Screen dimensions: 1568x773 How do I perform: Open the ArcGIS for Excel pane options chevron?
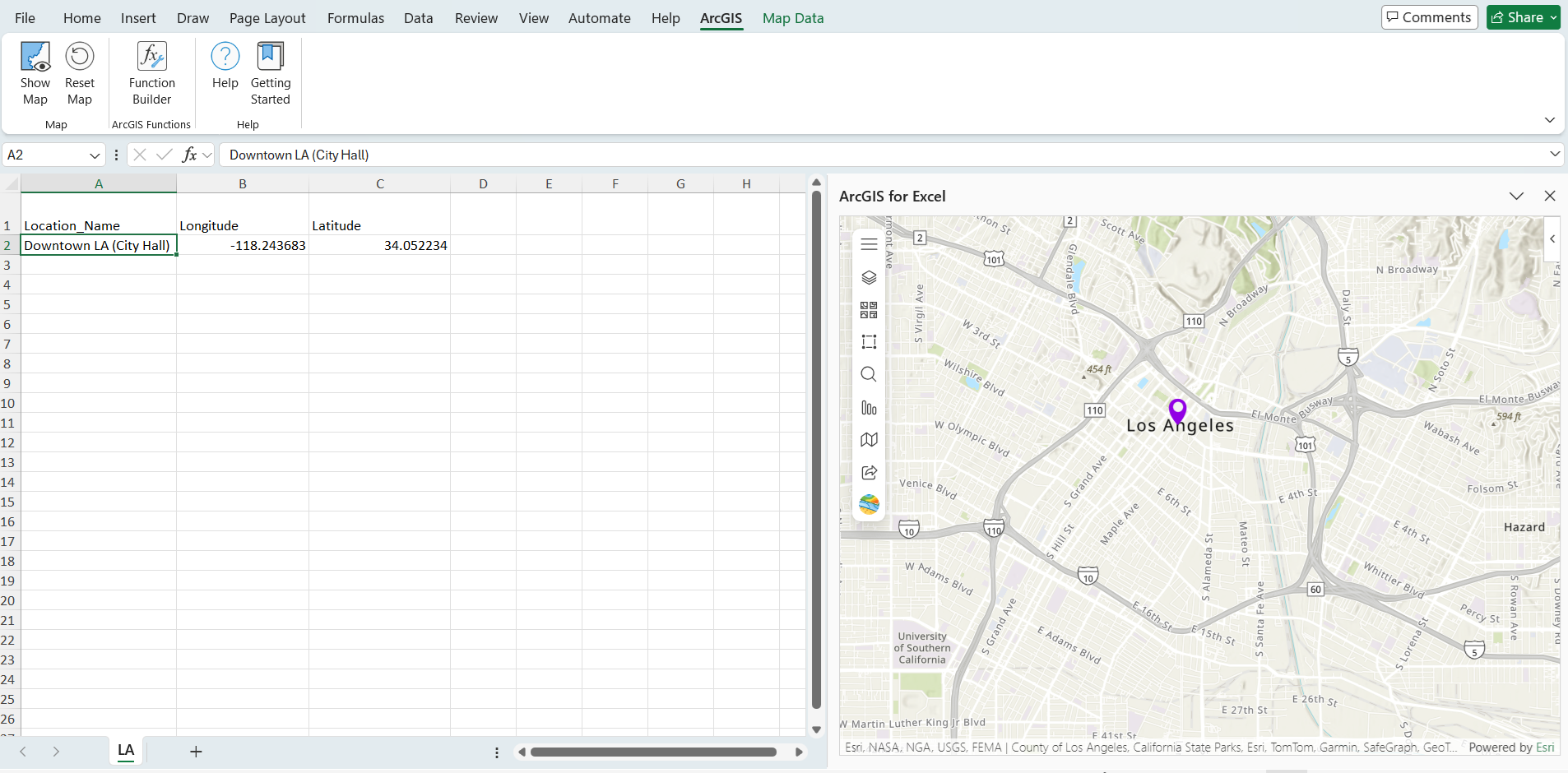click(x=1516, y=197)
